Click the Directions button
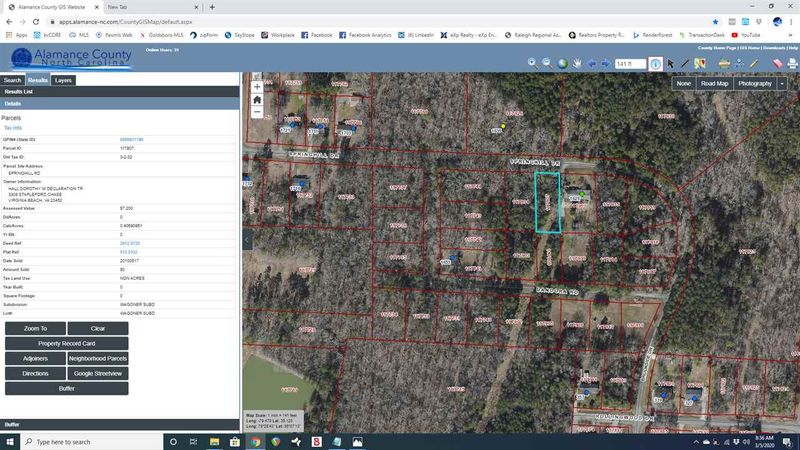The width and height of the screenshot is (800, 450). pos(35,373)
